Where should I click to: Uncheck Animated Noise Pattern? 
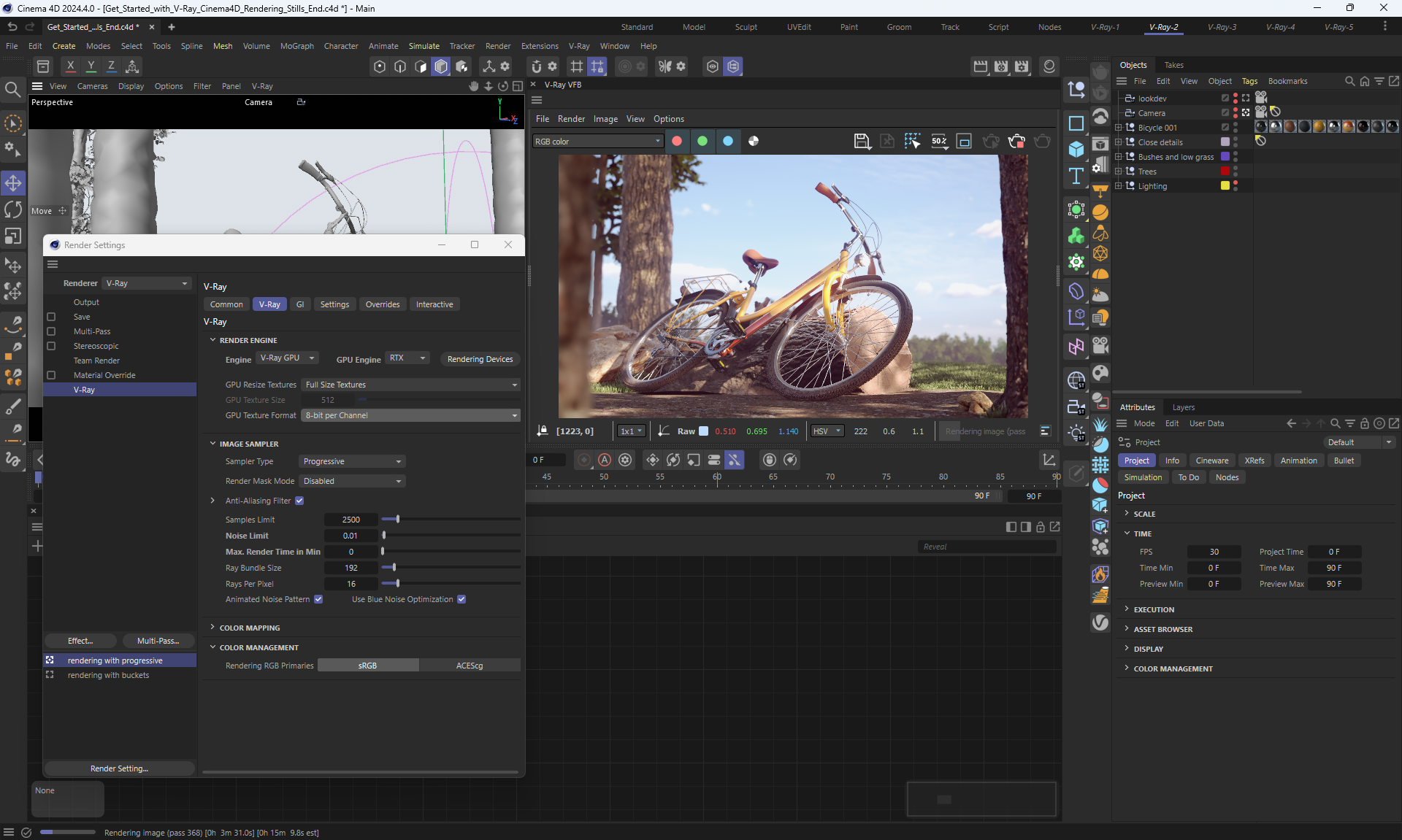[318, 599]
